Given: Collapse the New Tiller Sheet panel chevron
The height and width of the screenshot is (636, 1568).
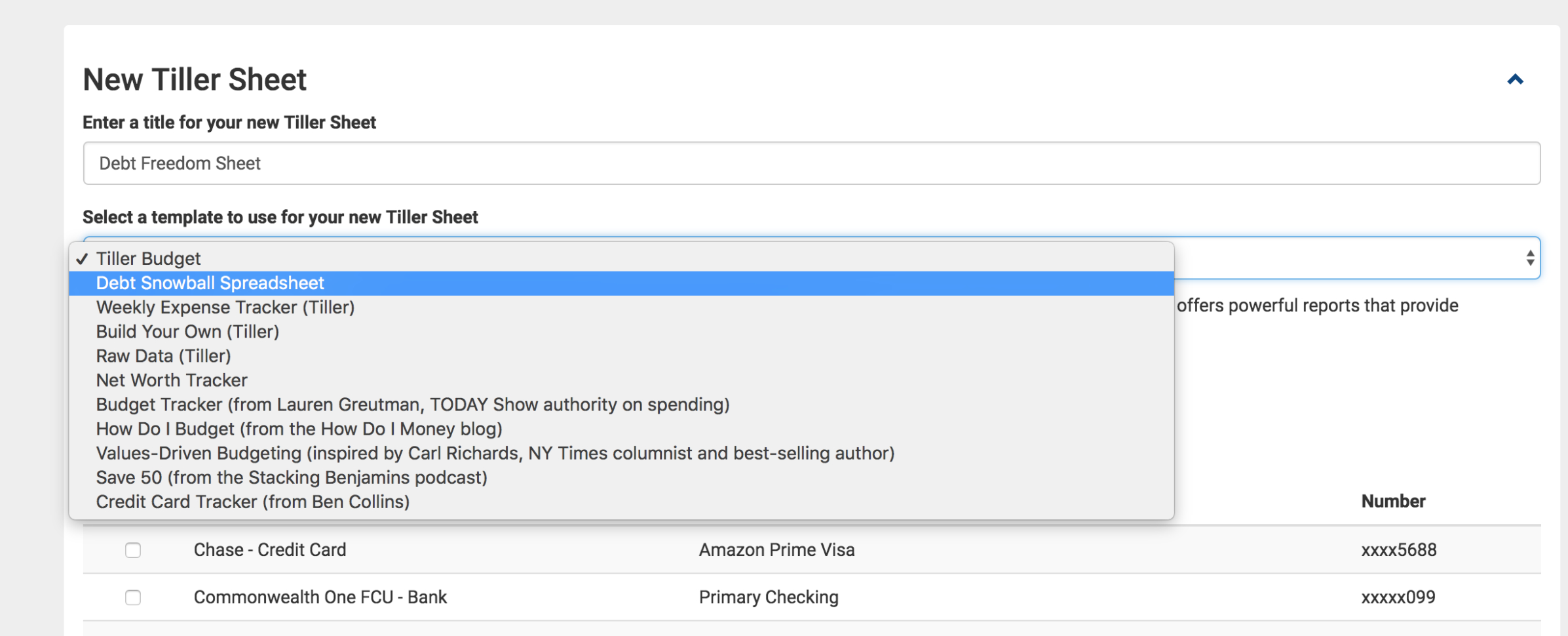Looking at the screenshot, I should 1515,80.
